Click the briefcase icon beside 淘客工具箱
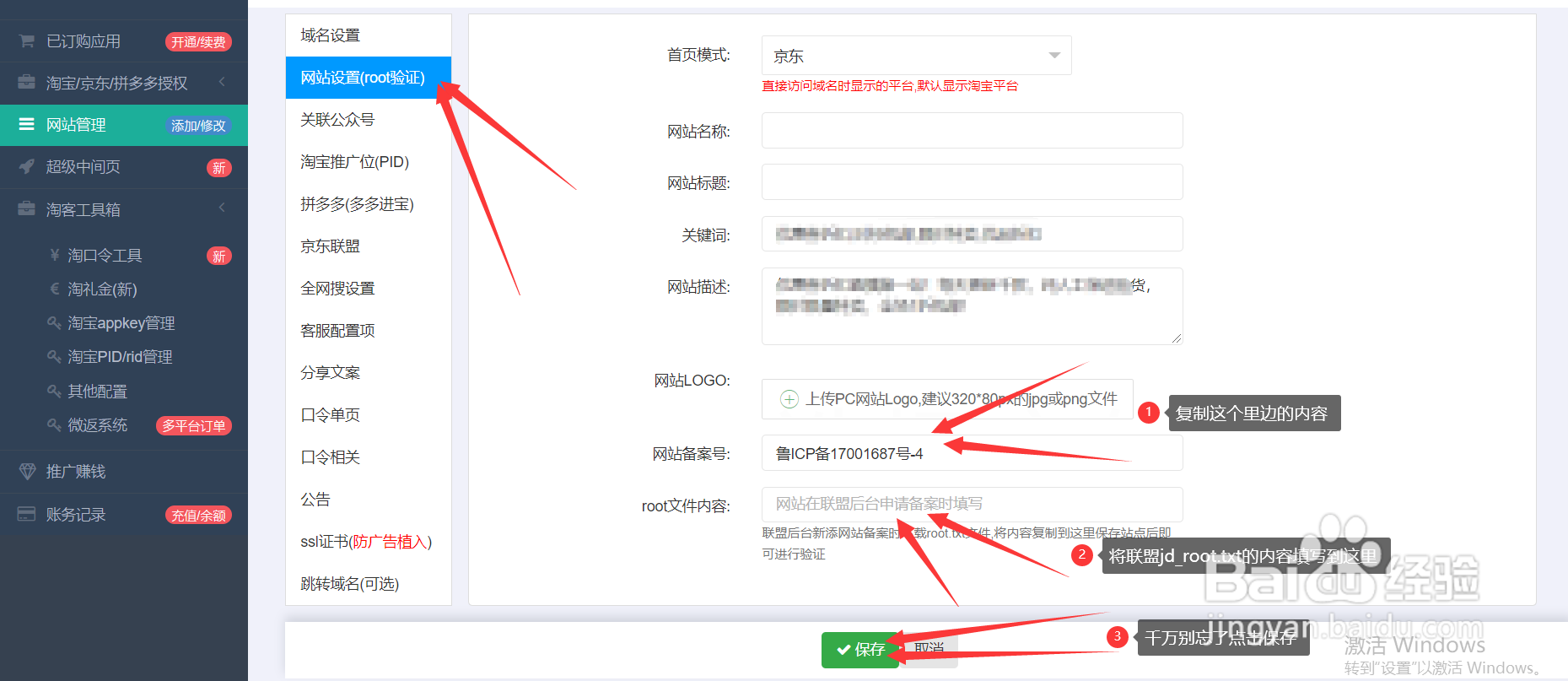This screenshot has width=1568, height=681. 27,208
